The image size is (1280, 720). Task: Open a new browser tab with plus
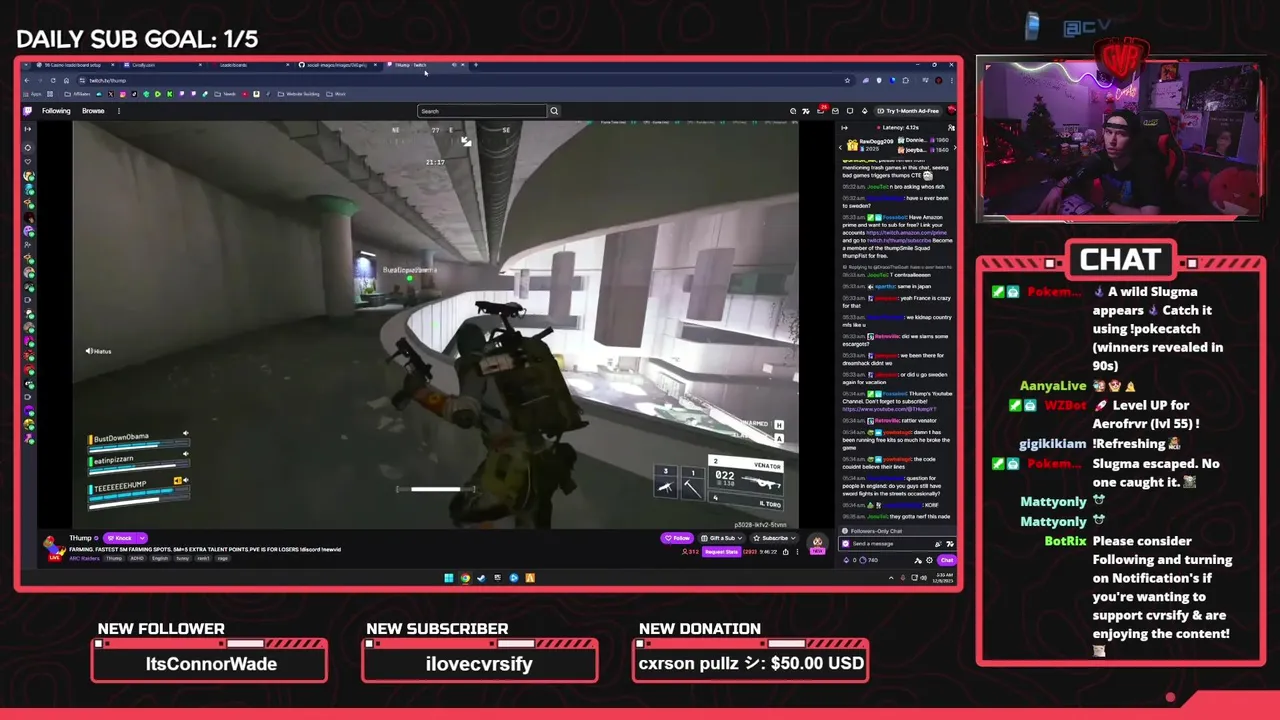[476, 65]
